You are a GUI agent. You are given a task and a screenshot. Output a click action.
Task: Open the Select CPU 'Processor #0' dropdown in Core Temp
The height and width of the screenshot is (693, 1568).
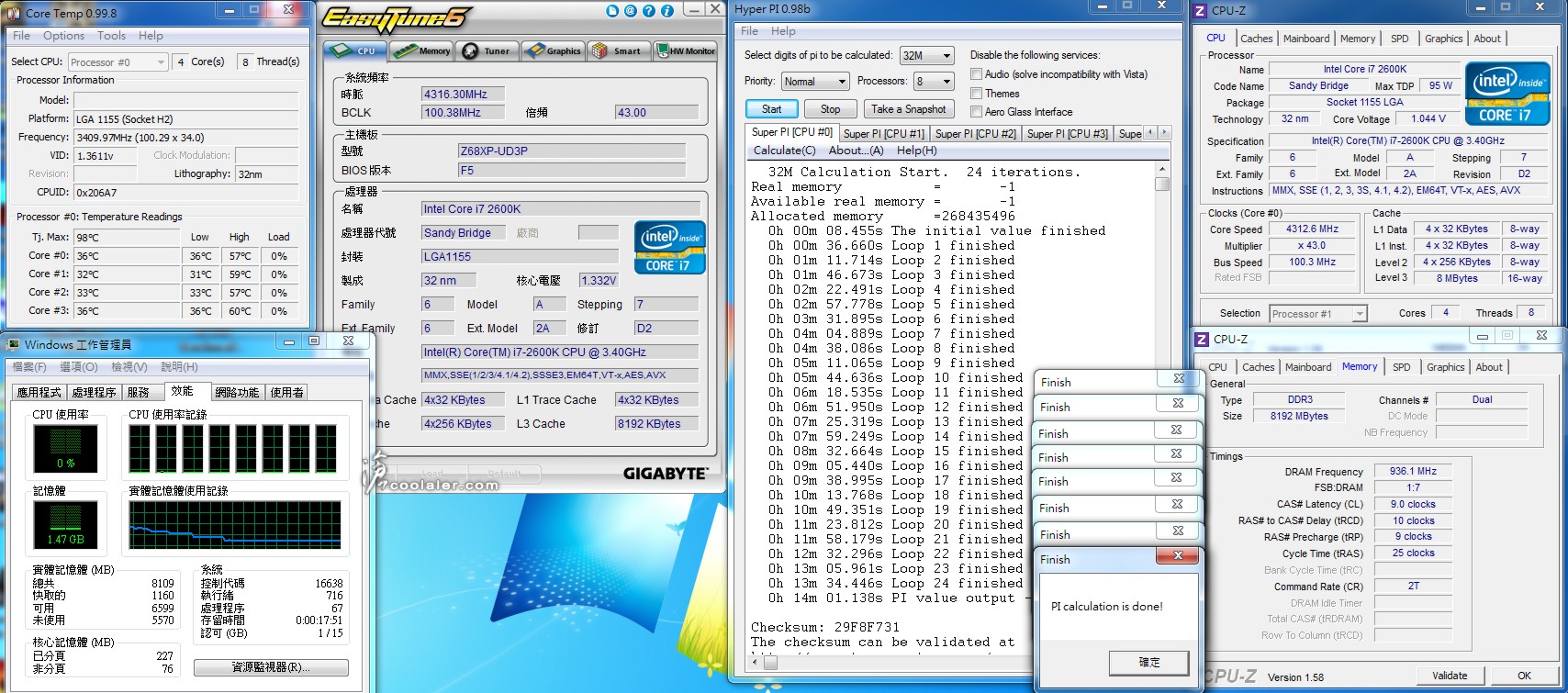[x=118, y=62]
